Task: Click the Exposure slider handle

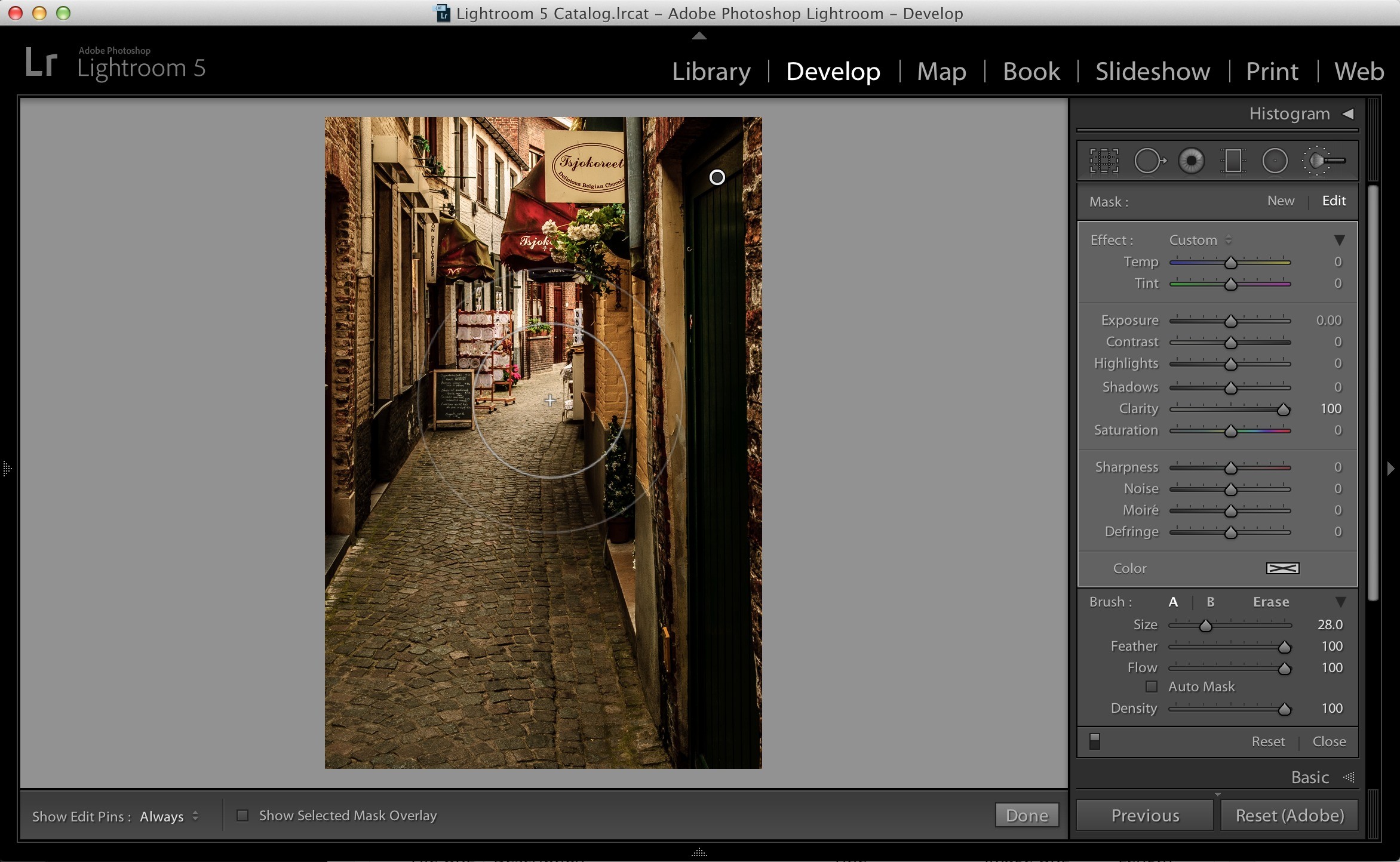Action: 1230,321
